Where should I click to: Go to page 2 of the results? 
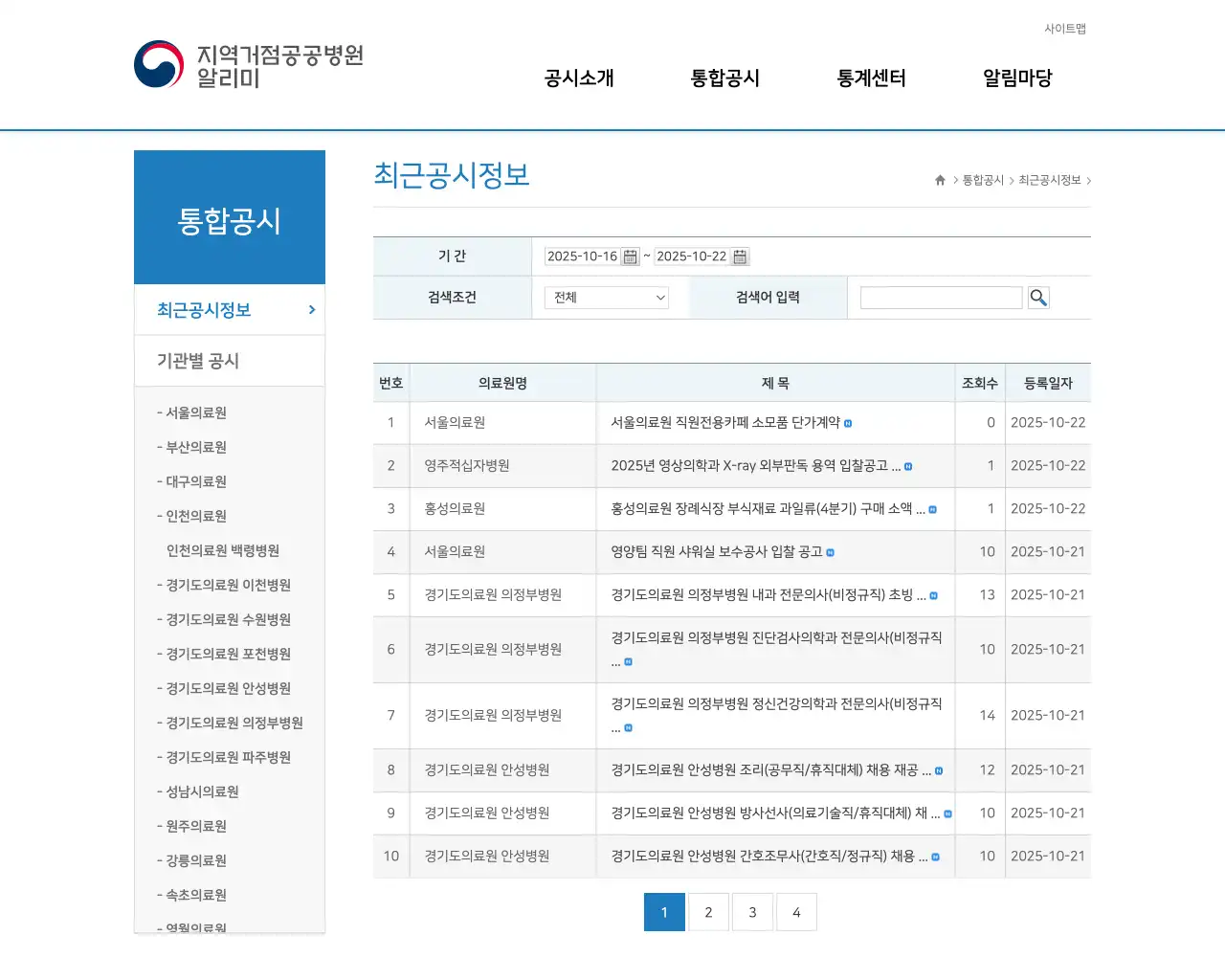point(708,911)
